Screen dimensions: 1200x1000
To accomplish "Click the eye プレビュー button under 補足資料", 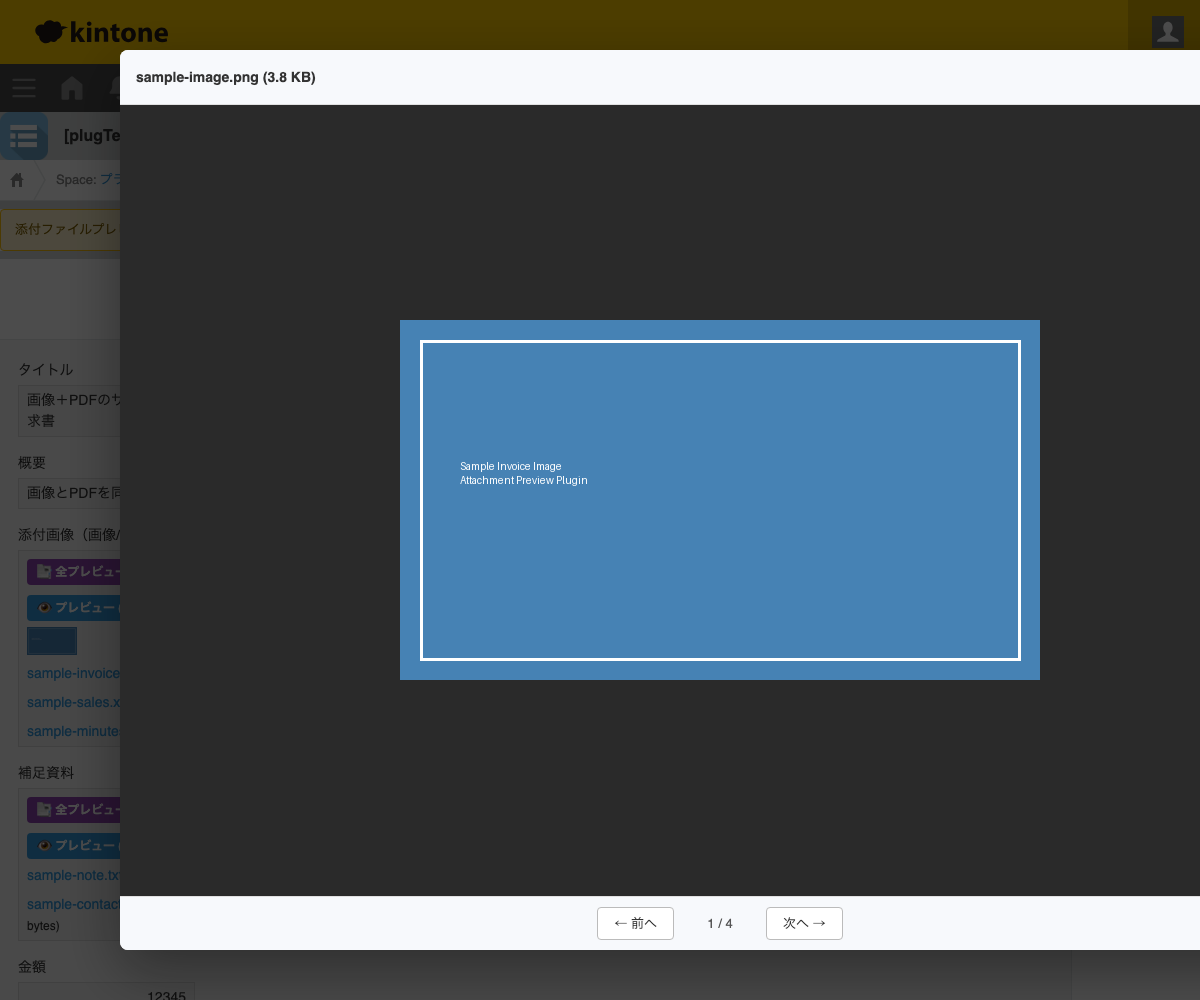I will pos(75,846).
